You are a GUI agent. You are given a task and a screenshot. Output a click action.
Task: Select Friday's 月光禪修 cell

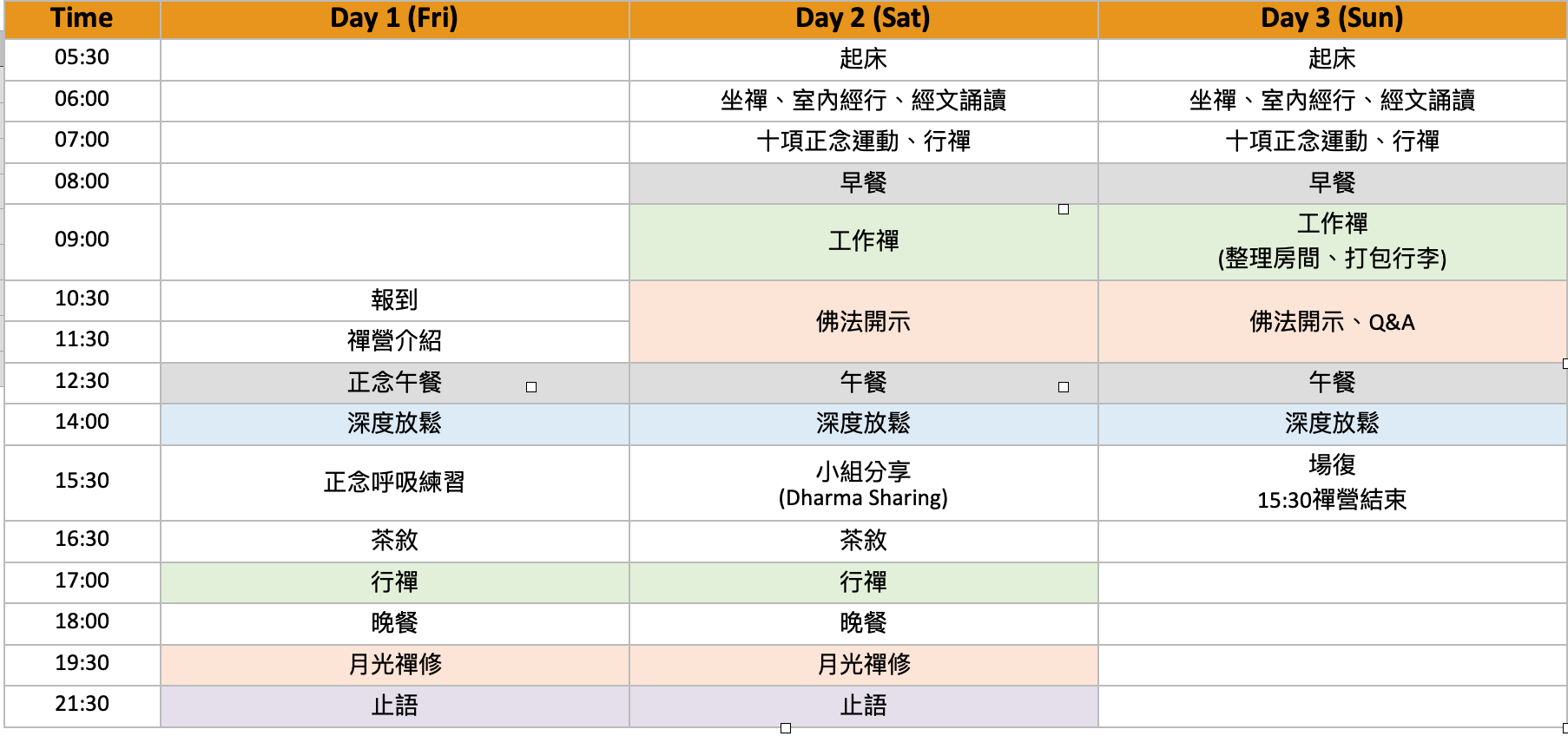[394, 665]
